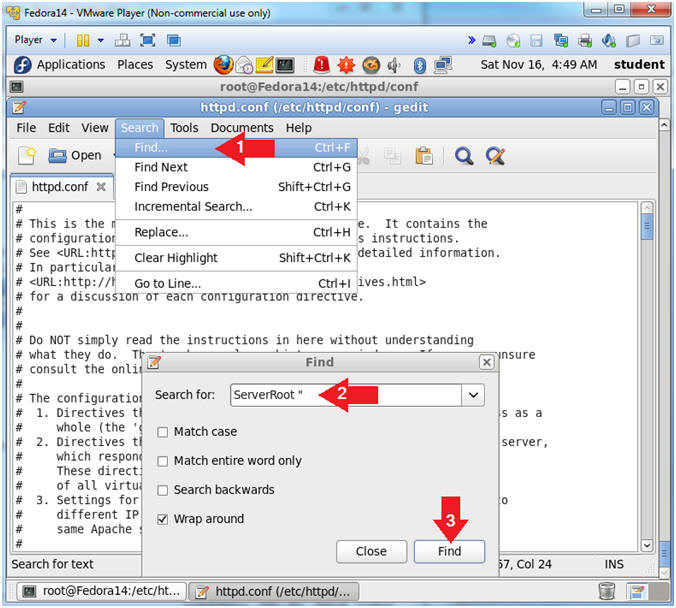Click the student user name in panel

[x=639, y=65]
